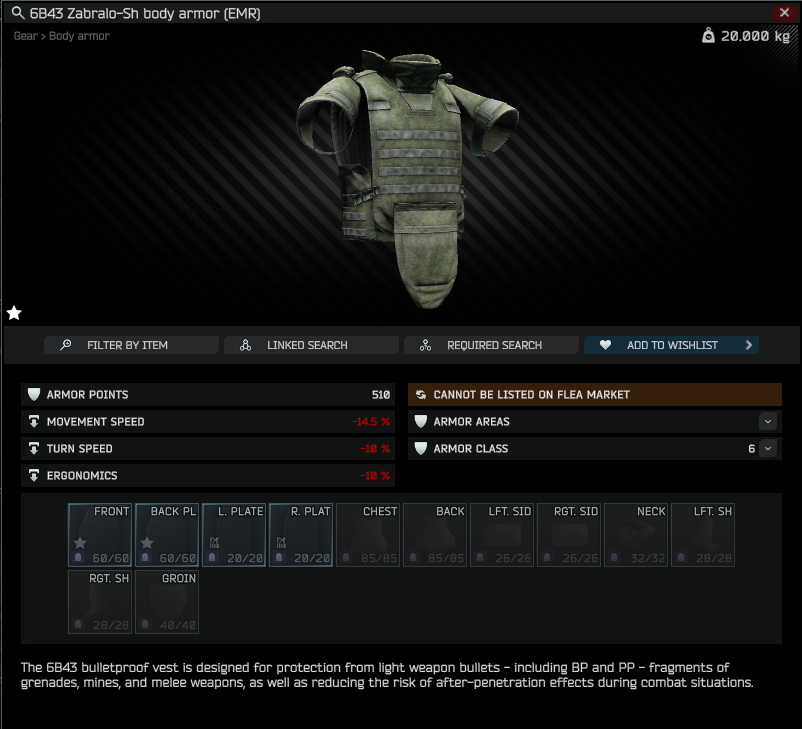Click the Armor Areas shield icon

(x=420, y=422)
